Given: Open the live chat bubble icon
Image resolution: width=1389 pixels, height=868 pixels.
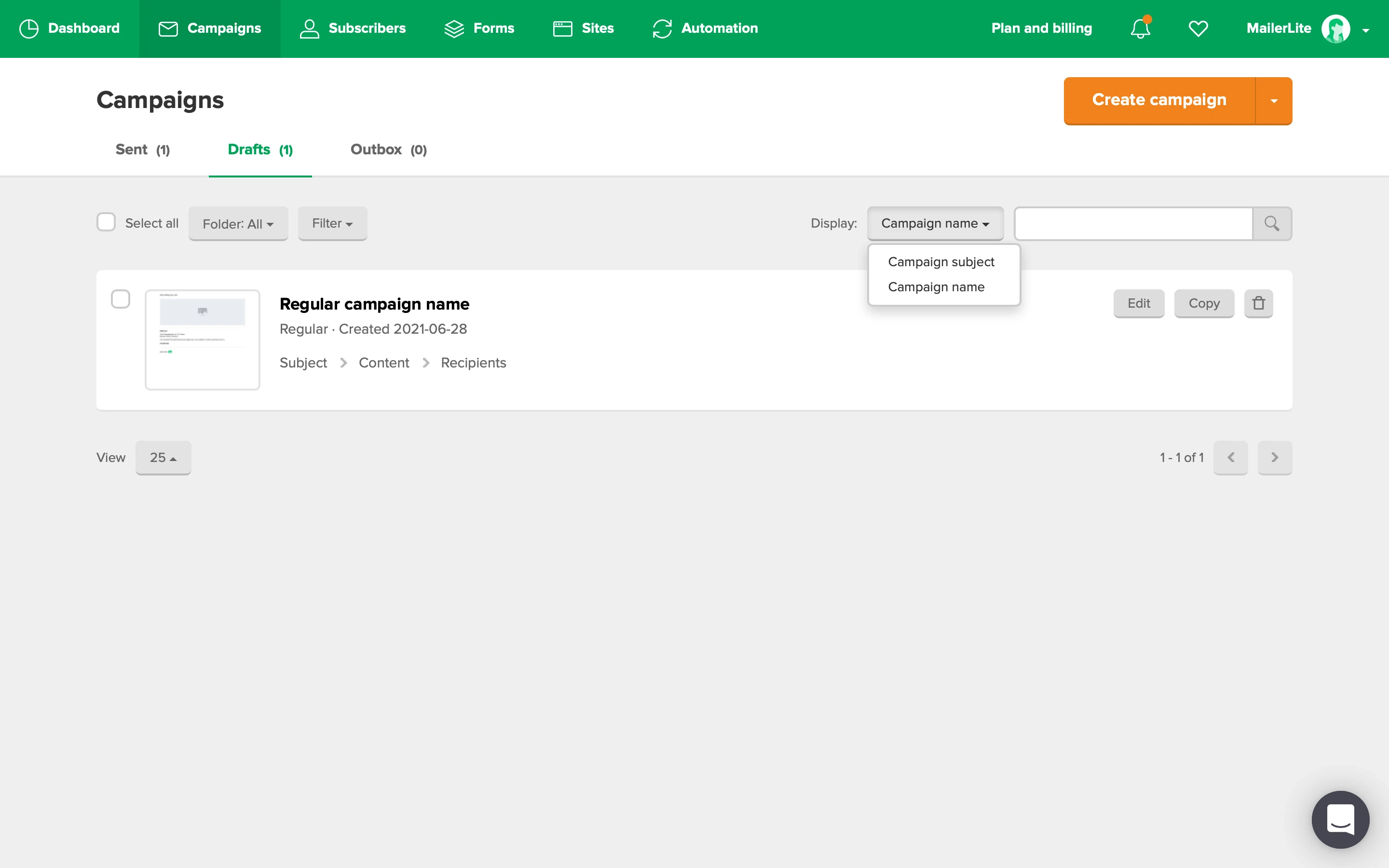Looking at the screenshot, I should coord(1340,819).
